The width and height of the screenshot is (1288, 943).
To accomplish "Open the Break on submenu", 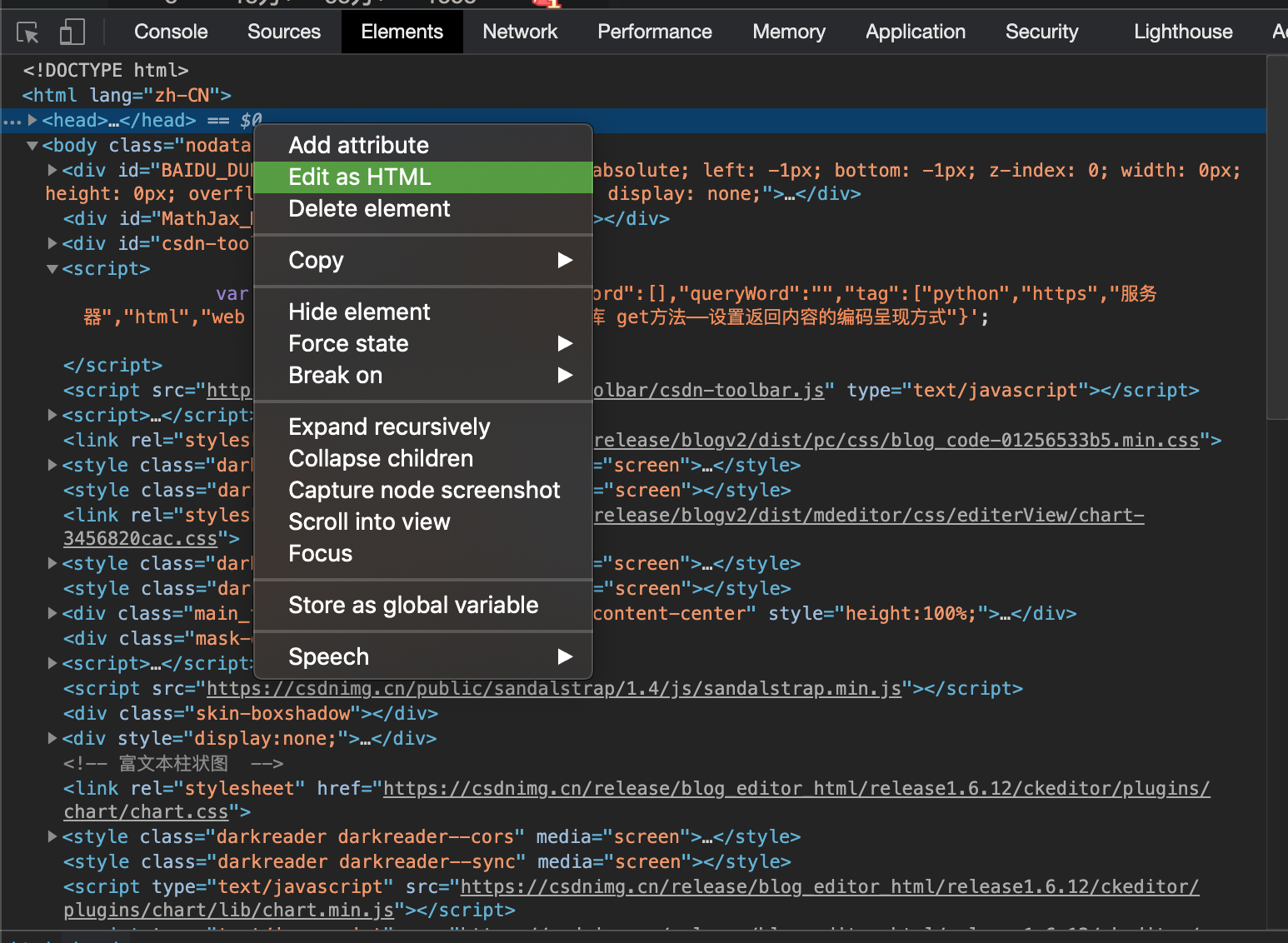I will pyautogui.click(x=423, y=375).
